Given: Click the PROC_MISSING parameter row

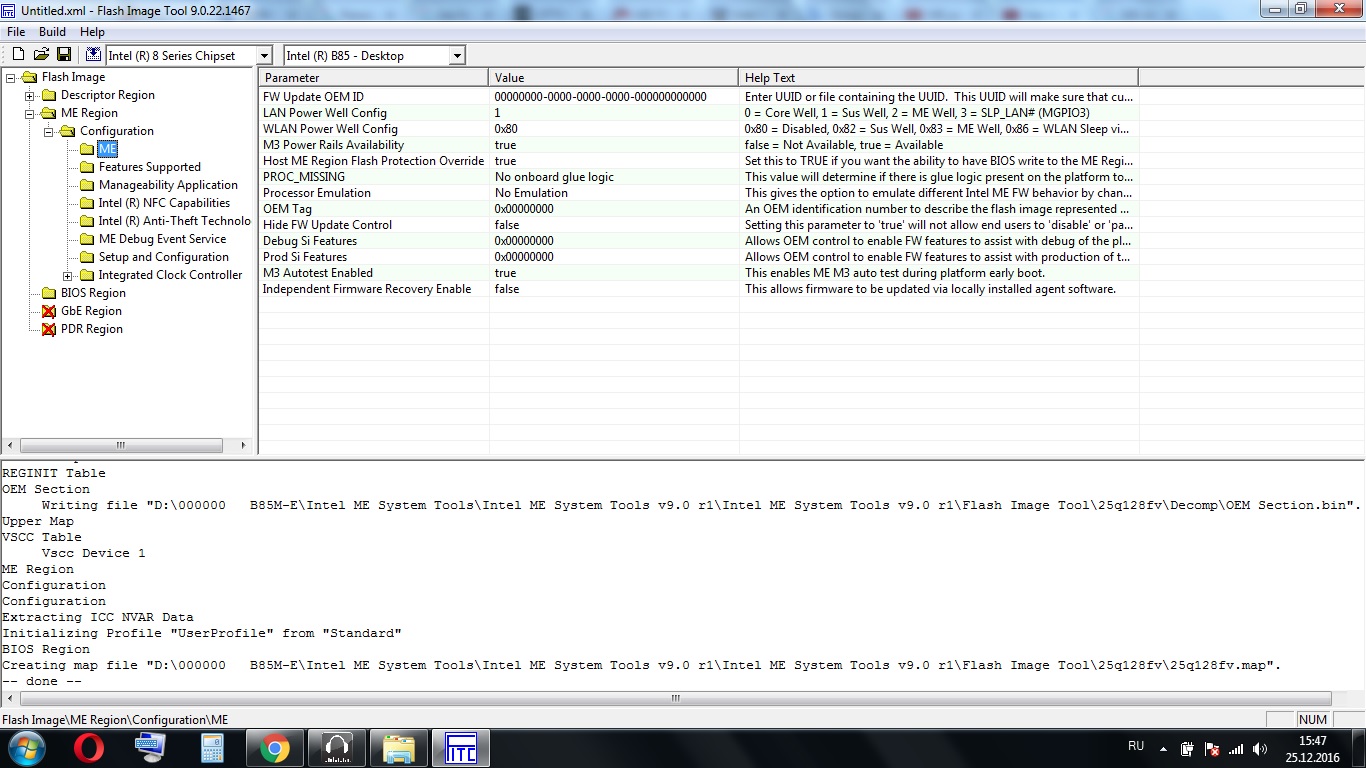Looking at the screenshot, I should [698, 177].
